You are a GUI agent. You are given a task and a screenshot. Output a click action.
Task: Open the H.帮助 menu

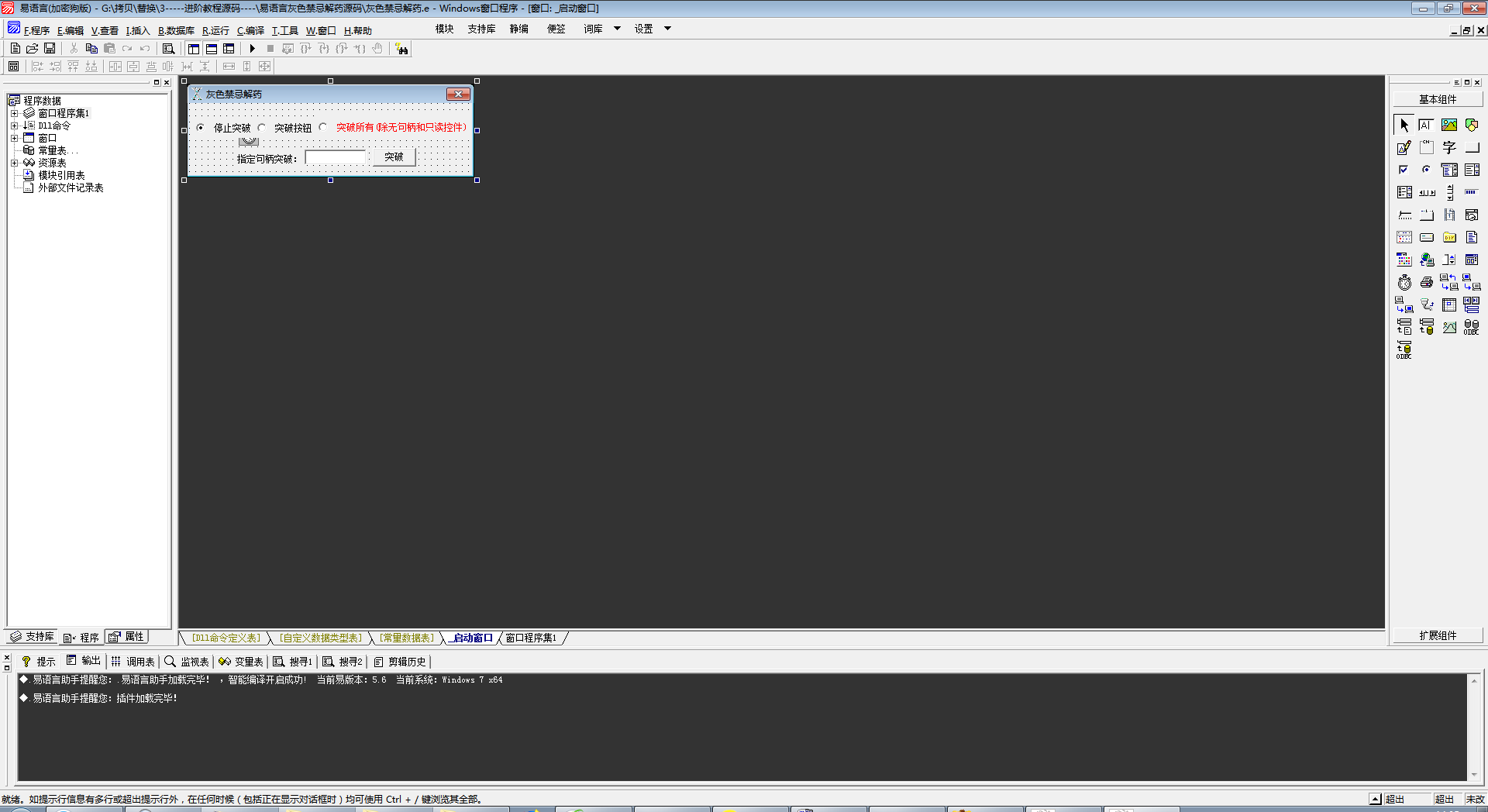click(358, 31)
